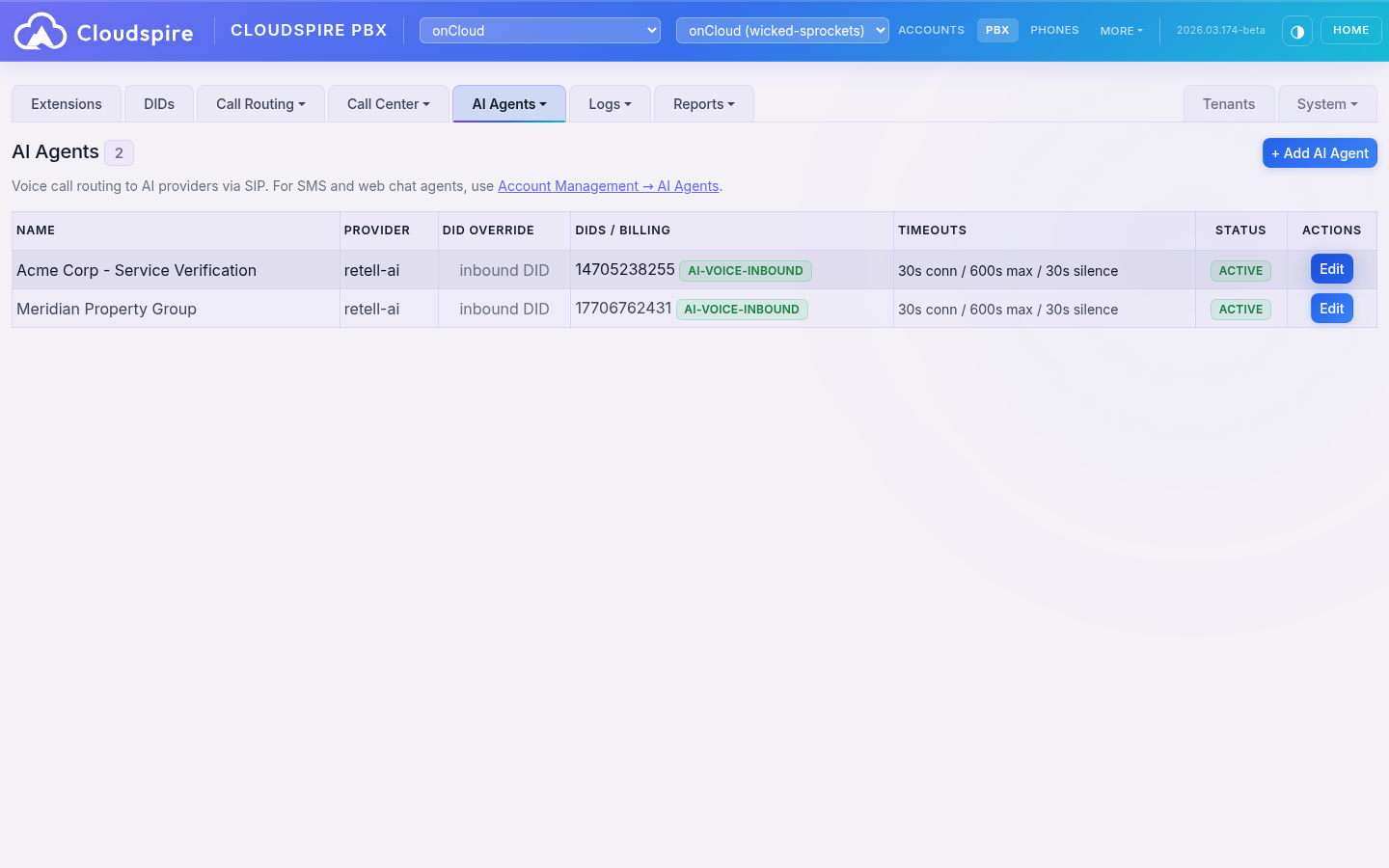This screenshot has width=1389, height=868.
Task: Open the onCloud server dropdown
Action: click(539, 30)
